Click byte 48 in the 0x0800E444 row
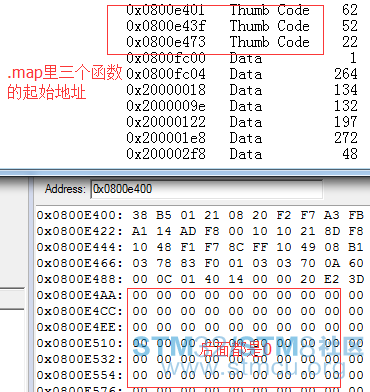 tap(164, 247)
